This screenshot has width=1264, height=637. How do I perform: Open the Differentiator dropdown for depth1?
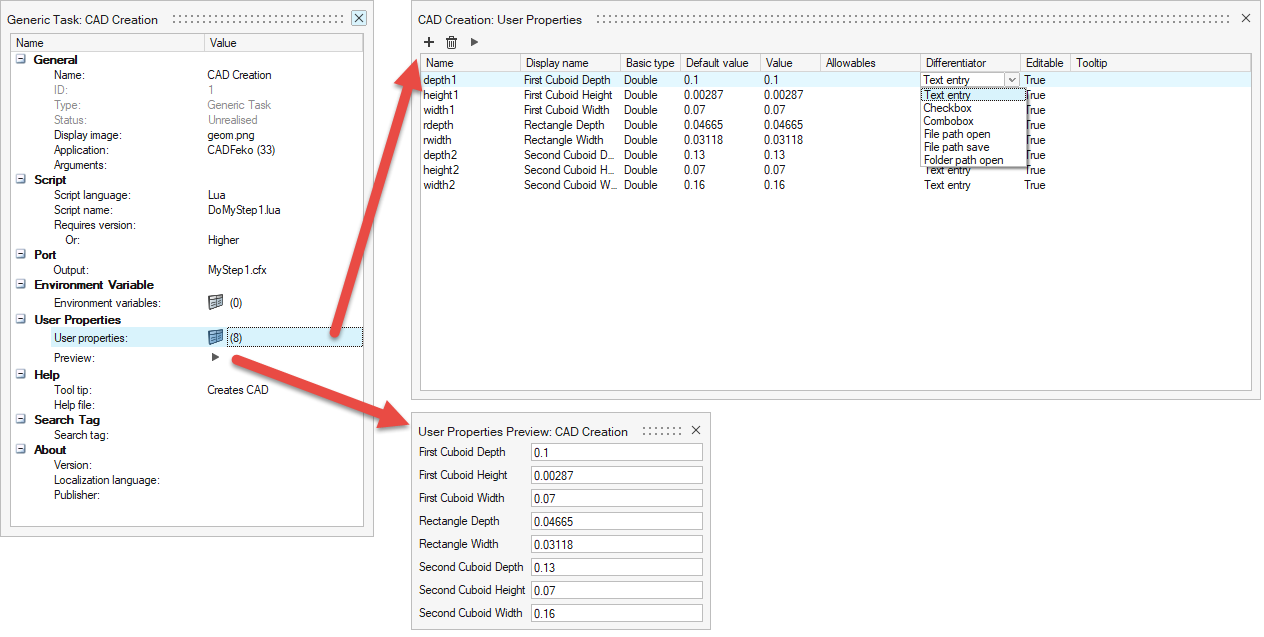(x=1011, y=80)
